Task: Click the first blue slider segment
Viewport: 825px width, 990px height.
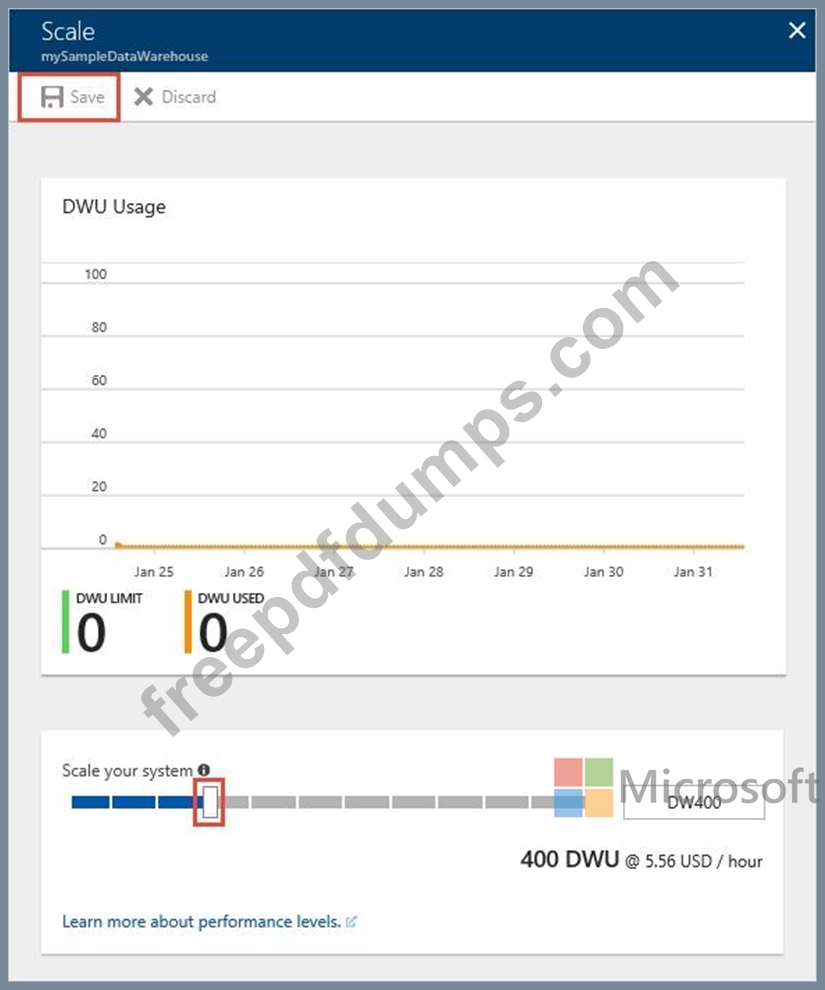Action: point(90,802)
